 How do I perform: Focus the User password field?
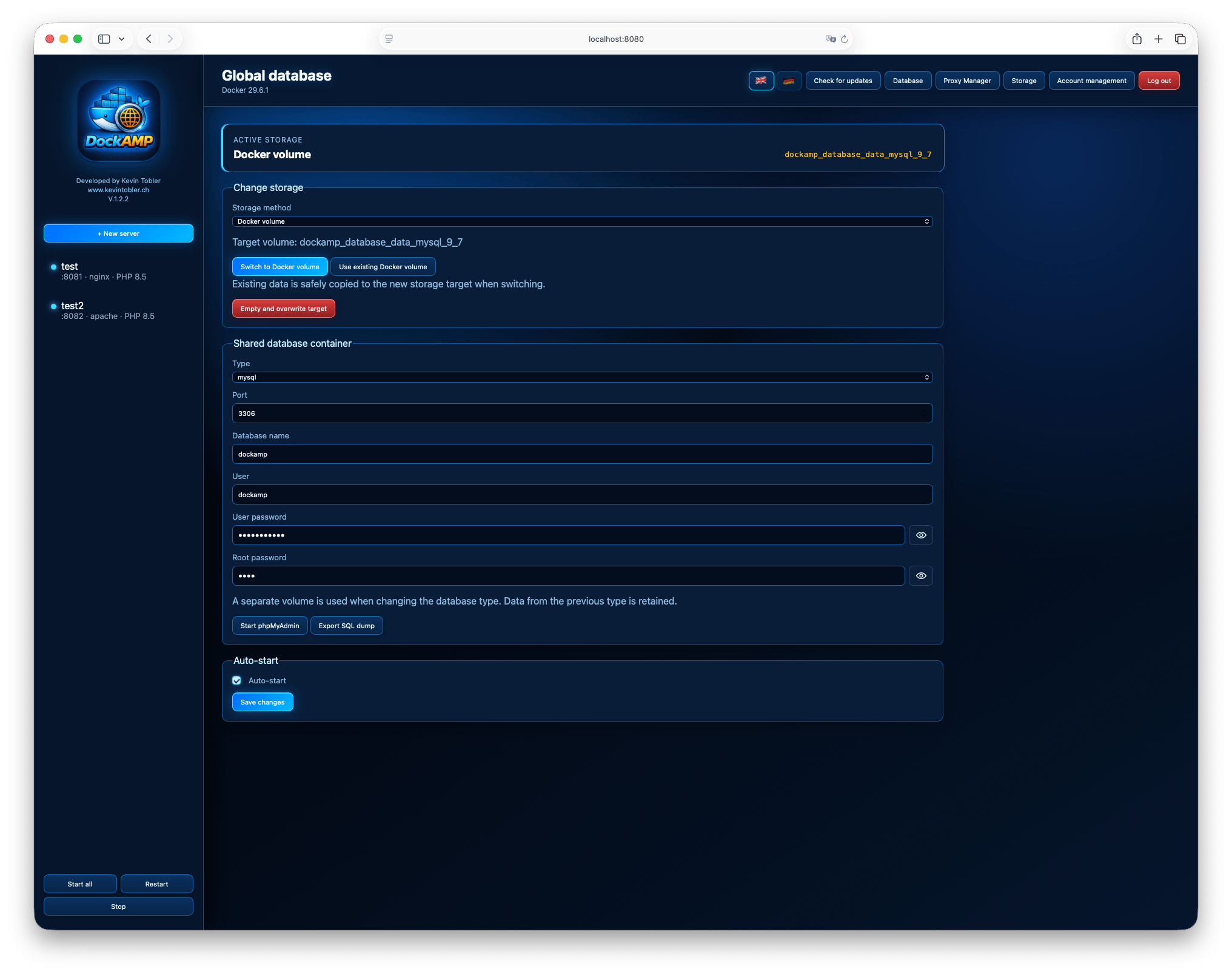point(568,535)
